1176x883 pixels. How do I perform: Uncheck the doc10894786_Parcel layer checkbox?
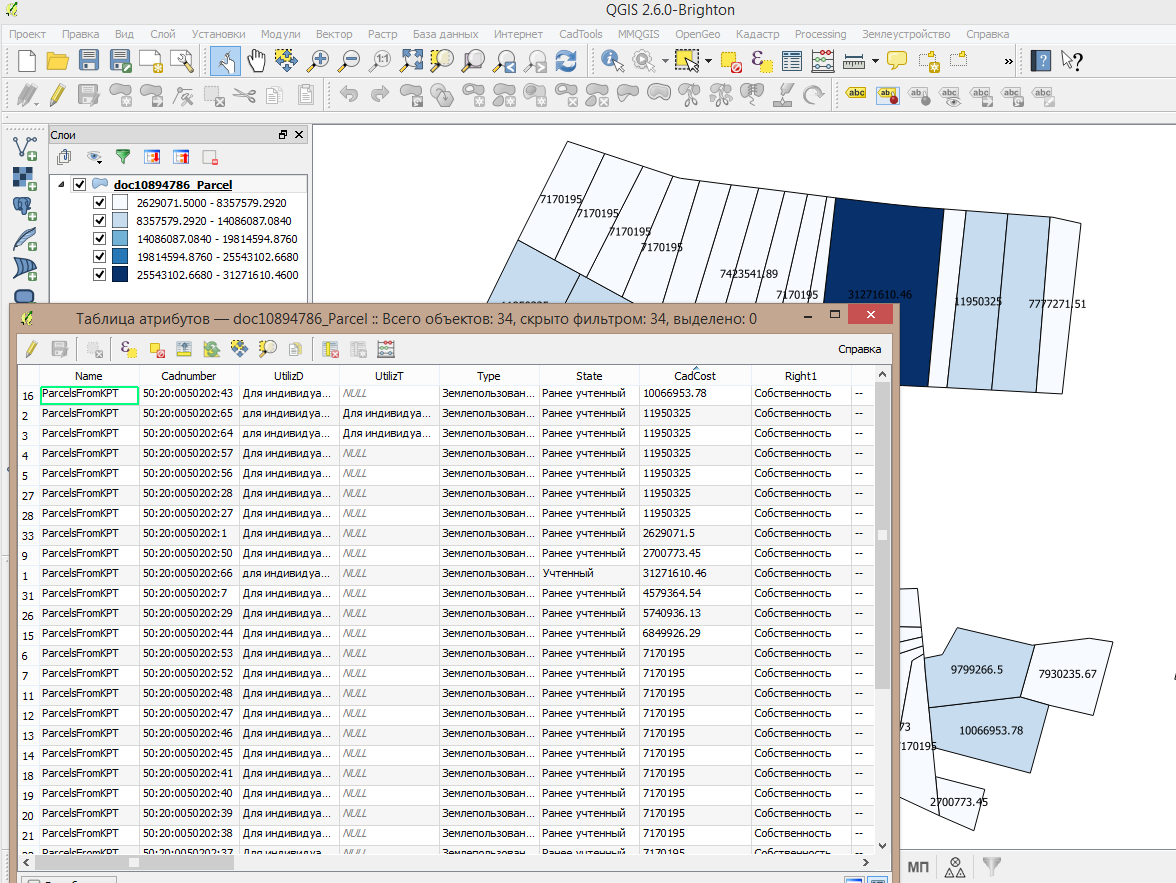click(80, 185)
